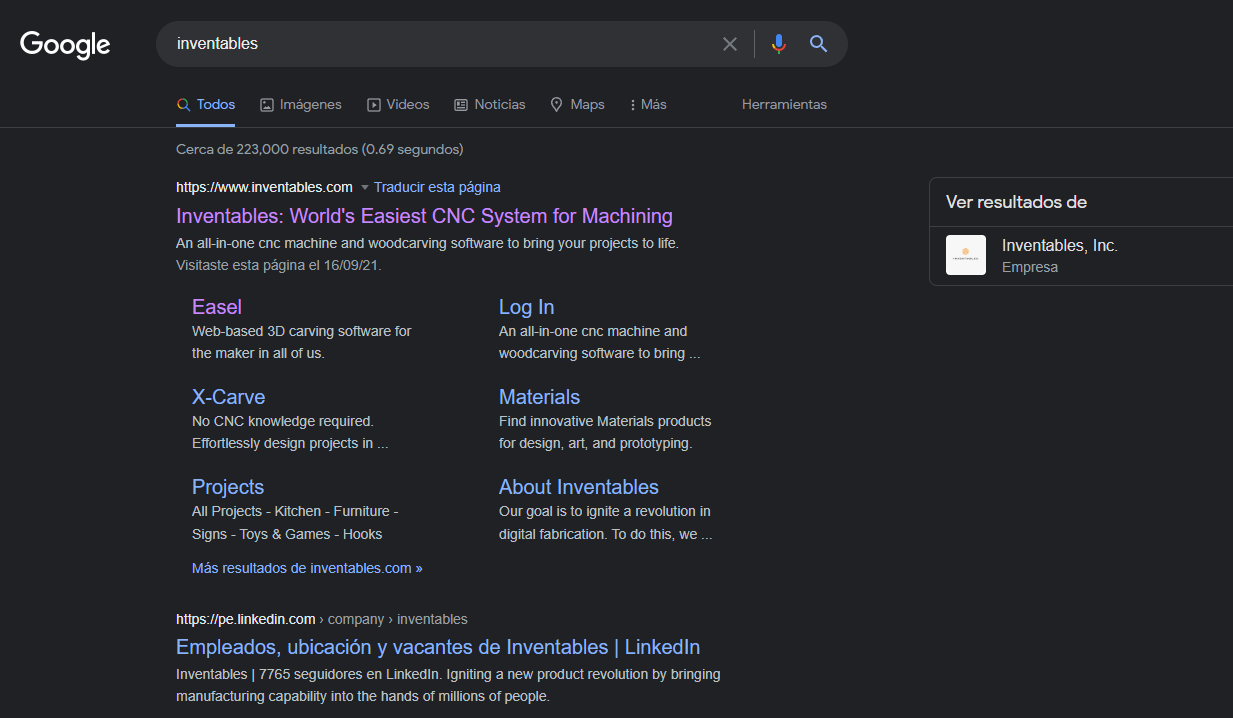This screenshot has height=718, width=1233.
Task: Open the Projects sitelink
Action: pos(228,487)
